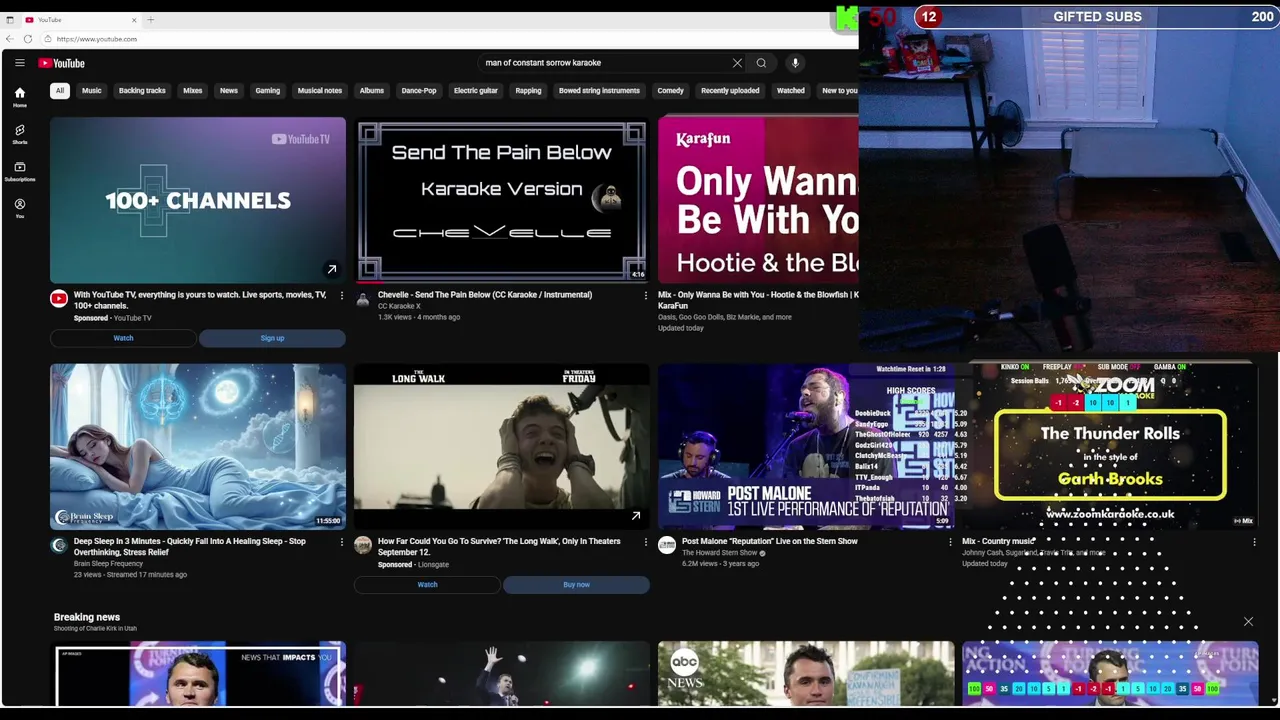Select the Mixes filter chip
Screen dimensions: 1280x720
pos(193,91)
